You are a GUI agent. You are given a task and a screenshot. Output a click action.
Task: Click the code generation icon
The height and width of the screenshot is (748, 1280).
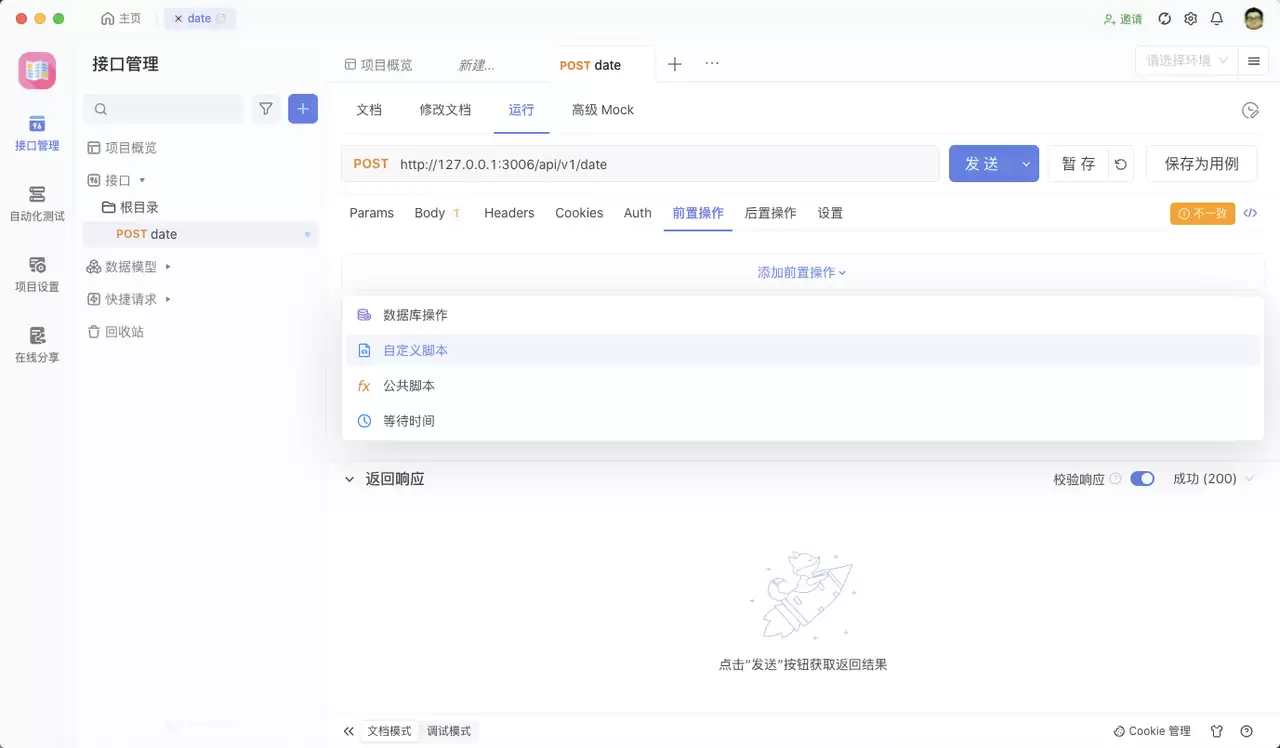[x=1250, y=213]
